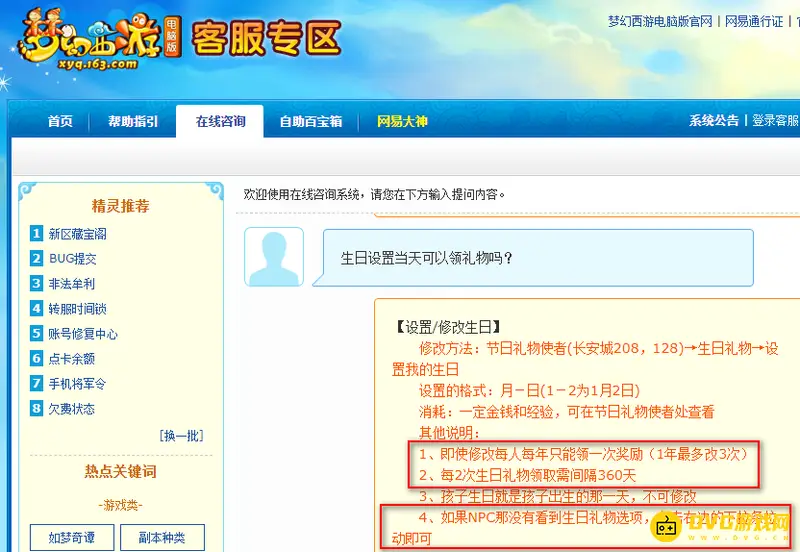
Task: Visit the 梦幻西游电脑版官网 link
Action: click(x=660, y=21)
